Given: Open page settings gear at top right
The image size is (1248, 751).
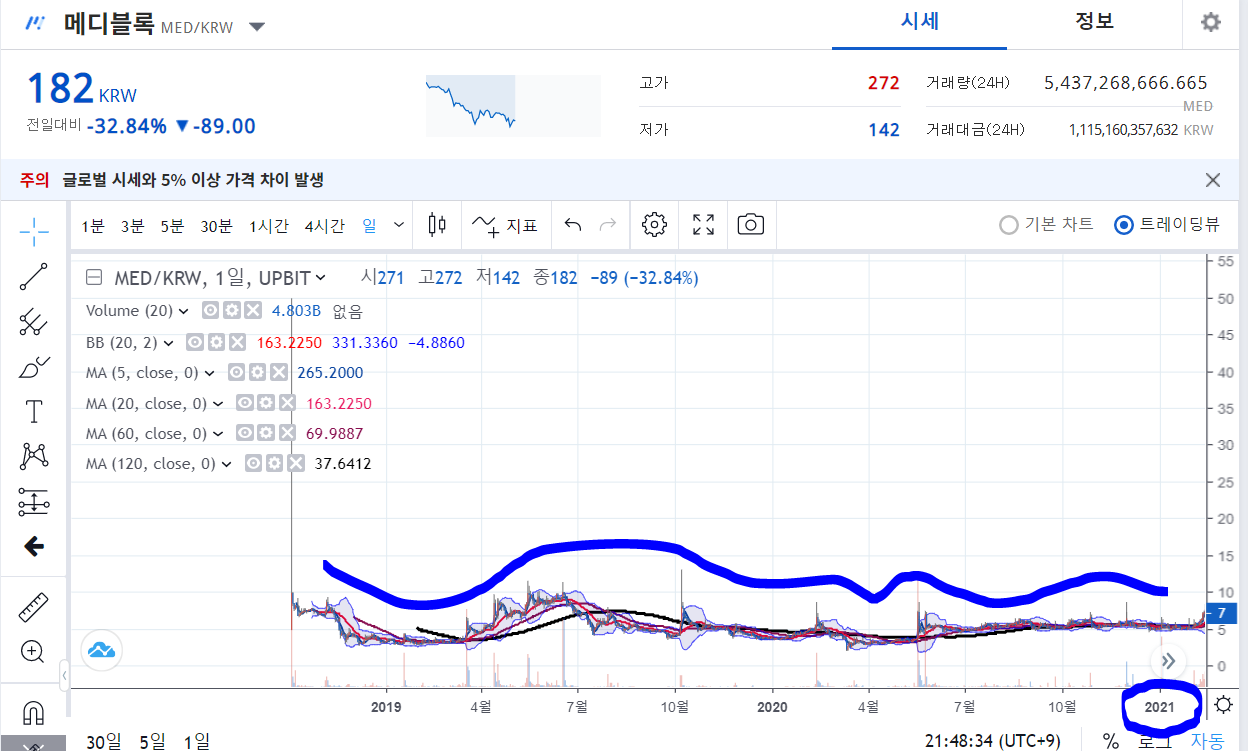Looking at the screenshot, I should pyautogui.click(x=1211, y=23).
